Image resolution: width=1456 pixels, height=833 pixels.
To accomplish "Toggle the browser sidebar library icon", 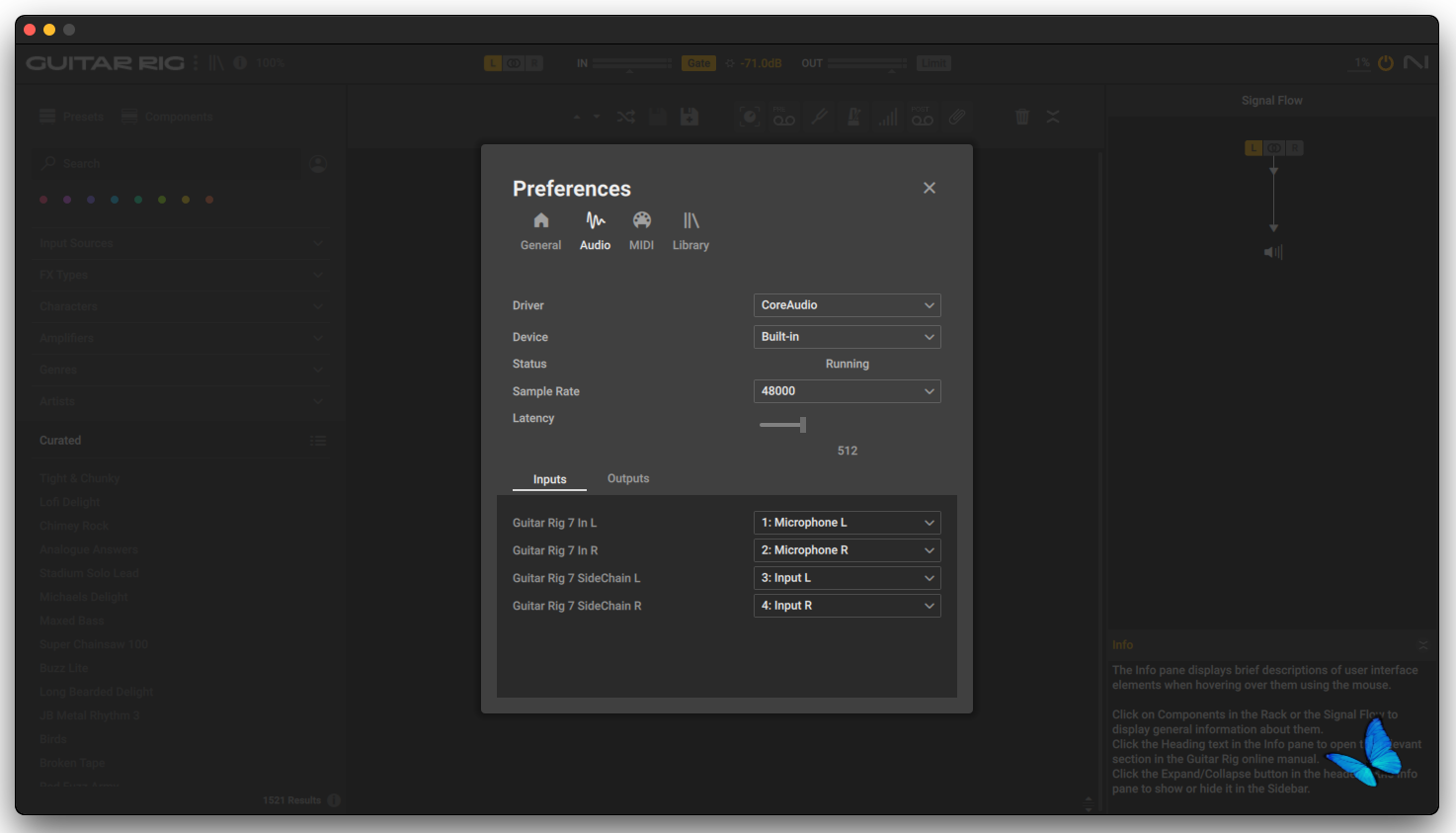I will click(x=216, y=63).
